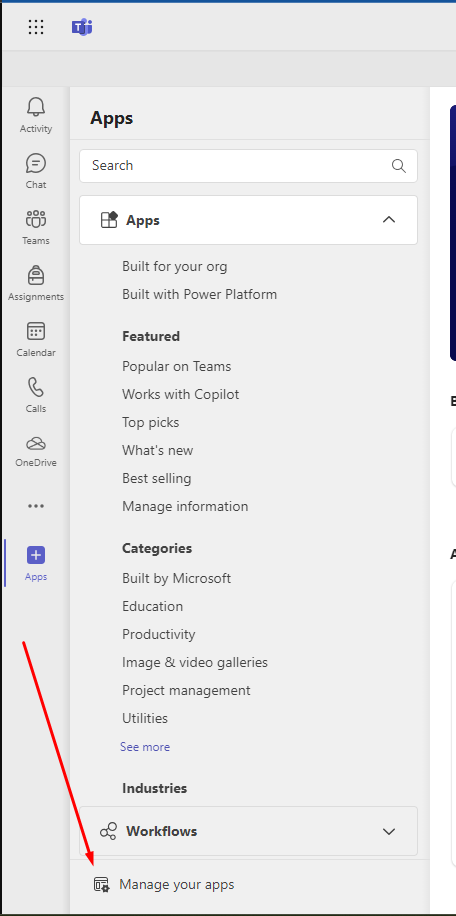Click the Search apps input field

click(x=248, y=166)
